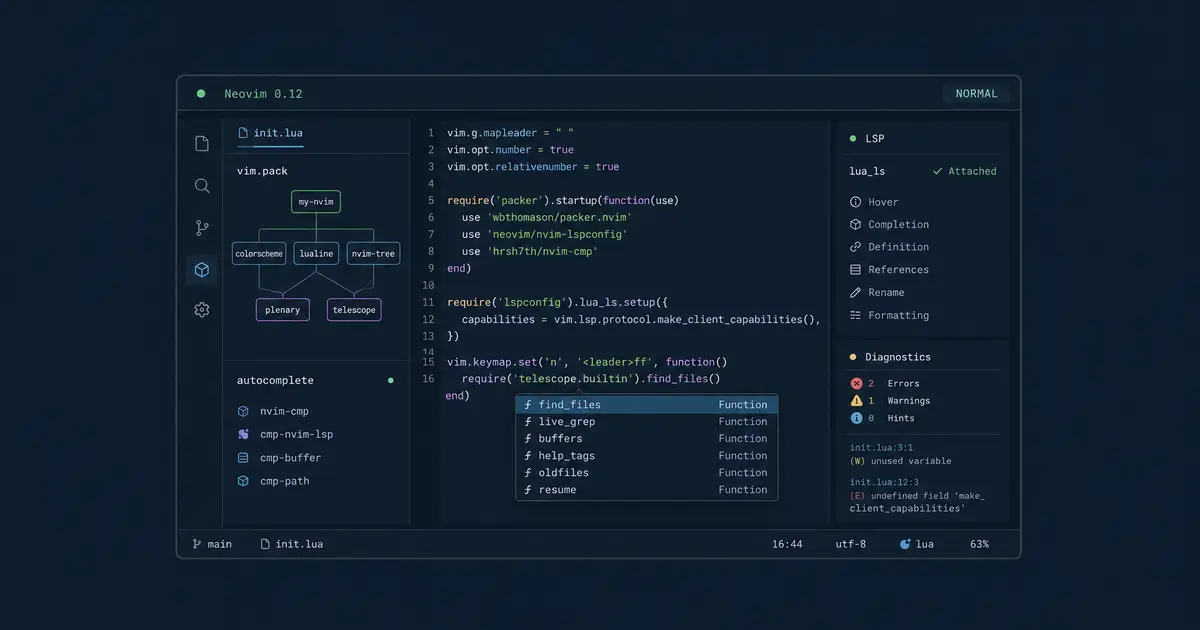1200x630 pixels.
Task: Click the file icon in status bar
Action: pyautogui.click(x=265, y=544)
